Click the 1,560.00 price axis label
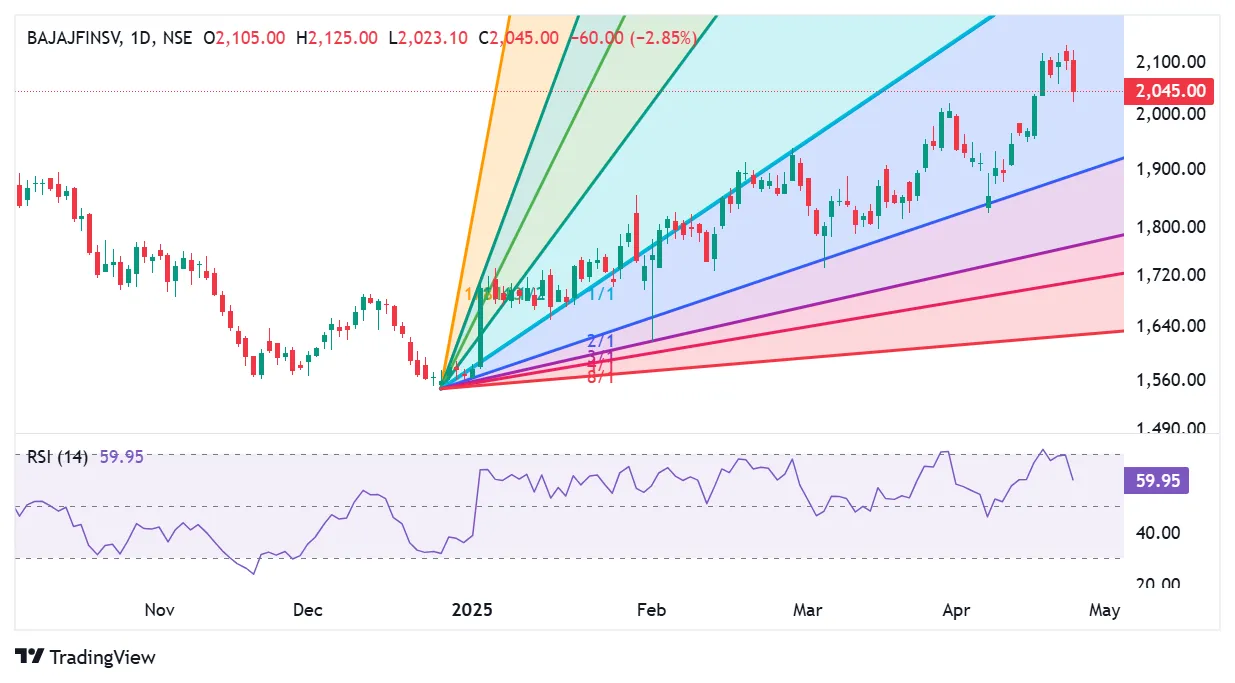 coord(1170,379)
